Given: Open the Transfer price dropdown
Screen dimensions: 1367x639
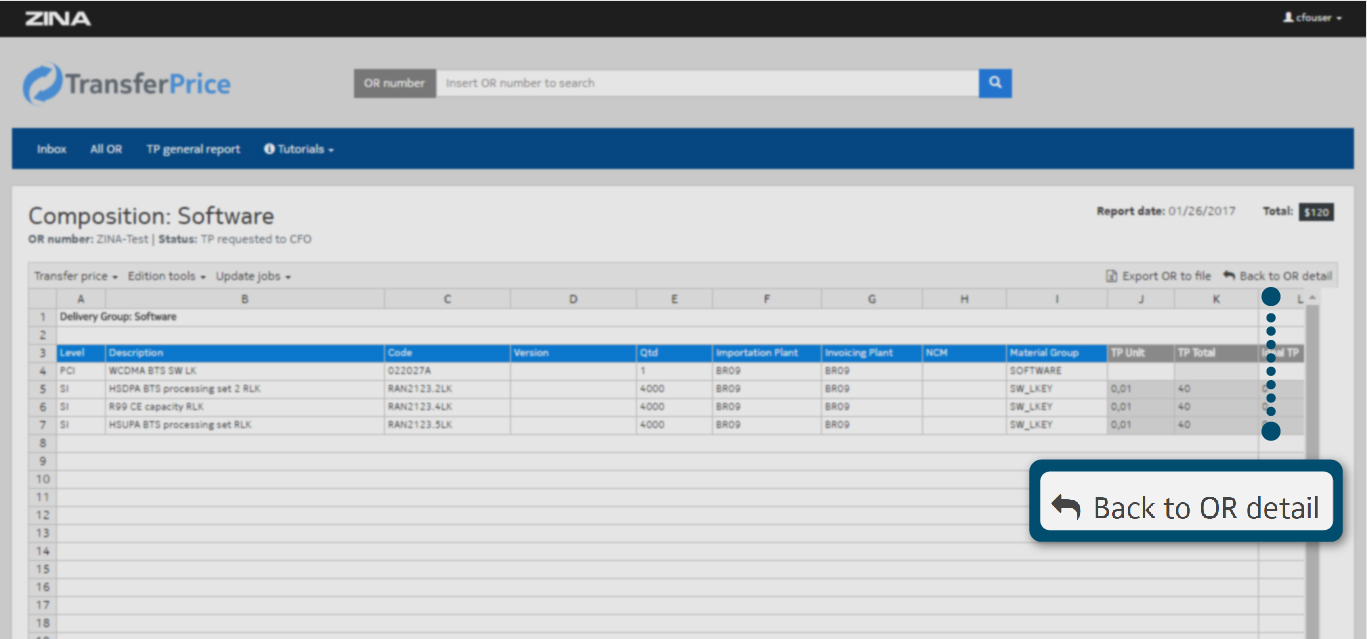Looking at the screenshot, I should [x=76, y=276].
